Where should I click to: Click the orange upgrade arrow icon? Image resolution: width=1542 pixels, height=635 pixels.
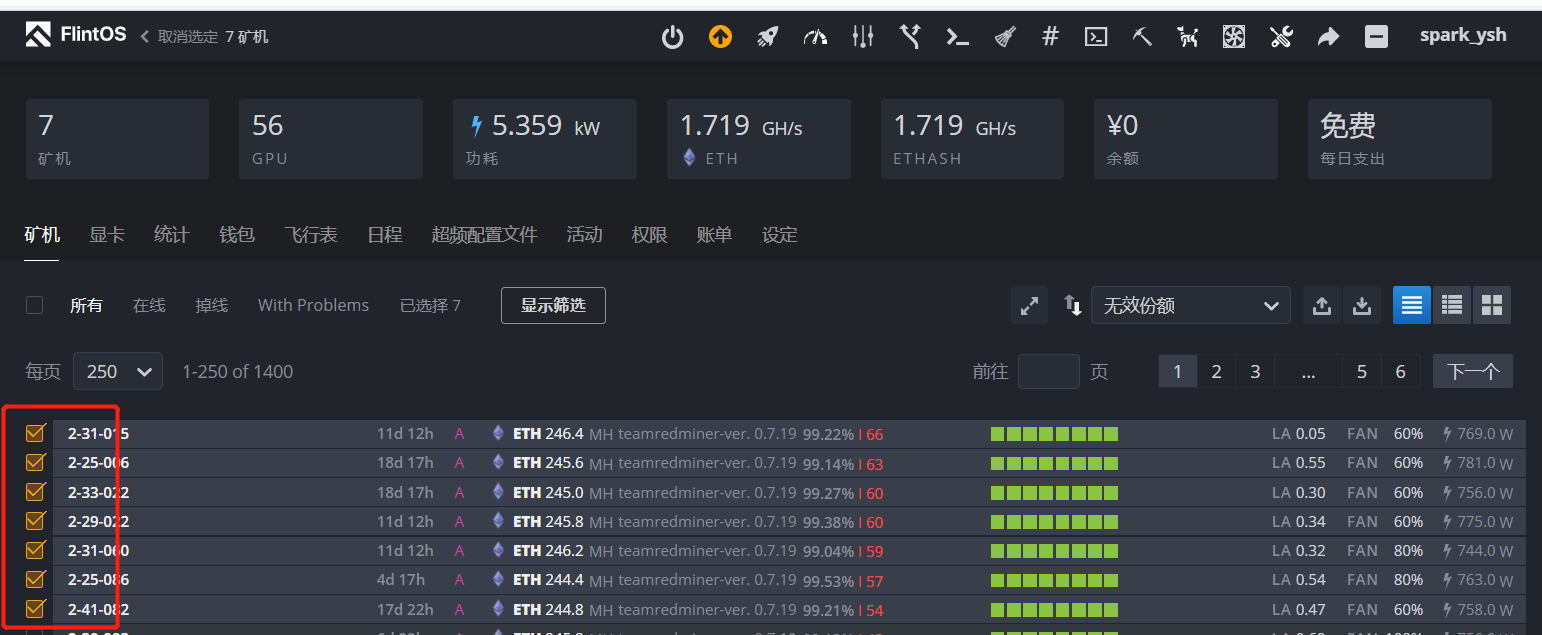(720, 36)
